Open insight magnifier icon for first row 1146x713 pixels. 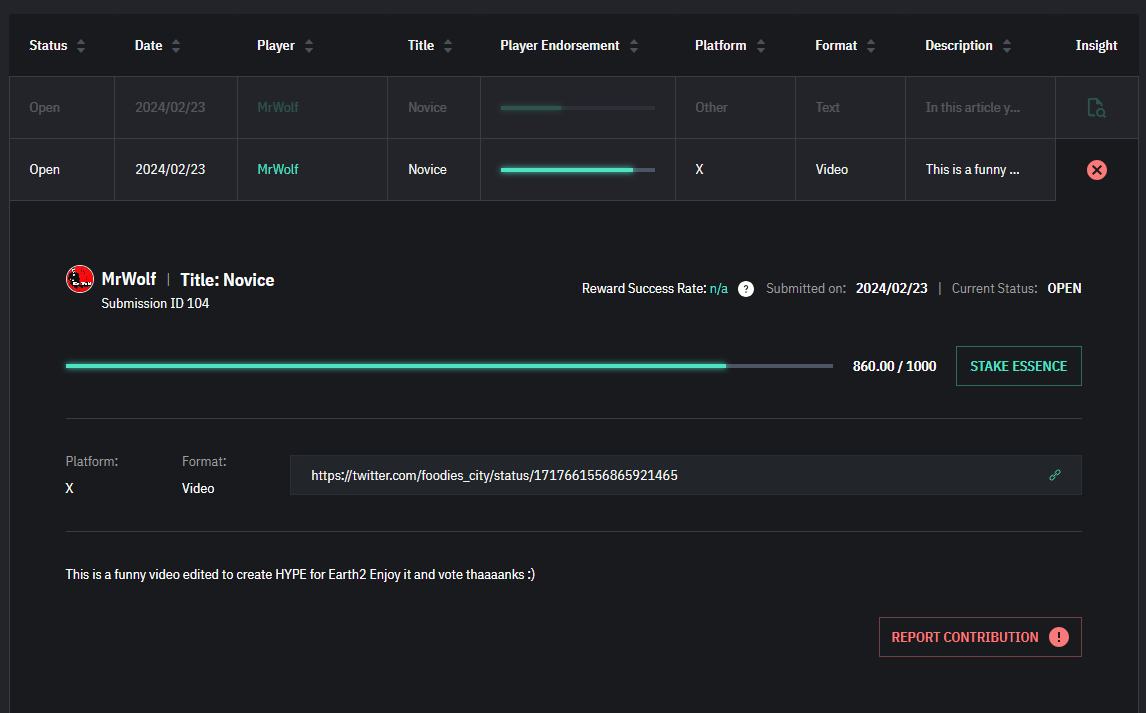coord(1096,108)
